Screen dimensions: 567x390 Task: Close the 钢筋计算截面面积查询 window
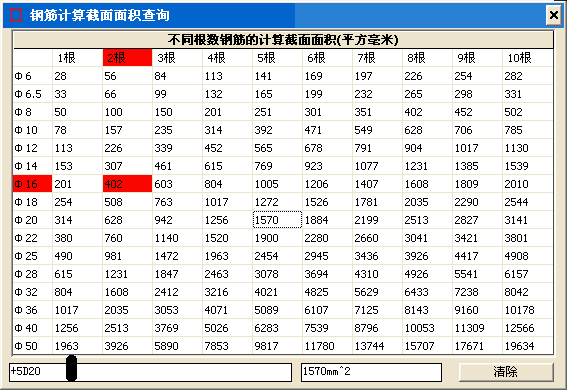554,15
